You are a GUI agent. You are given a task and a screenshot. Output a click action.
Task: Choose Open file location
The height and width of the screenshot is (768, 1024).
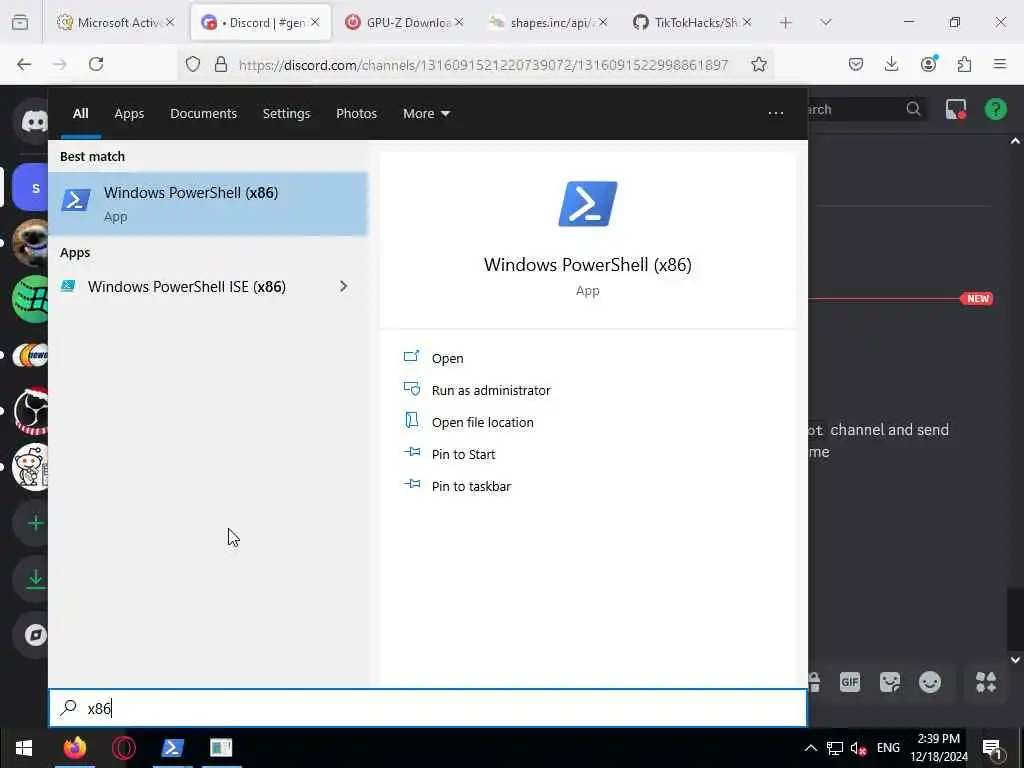click(469, 422)
